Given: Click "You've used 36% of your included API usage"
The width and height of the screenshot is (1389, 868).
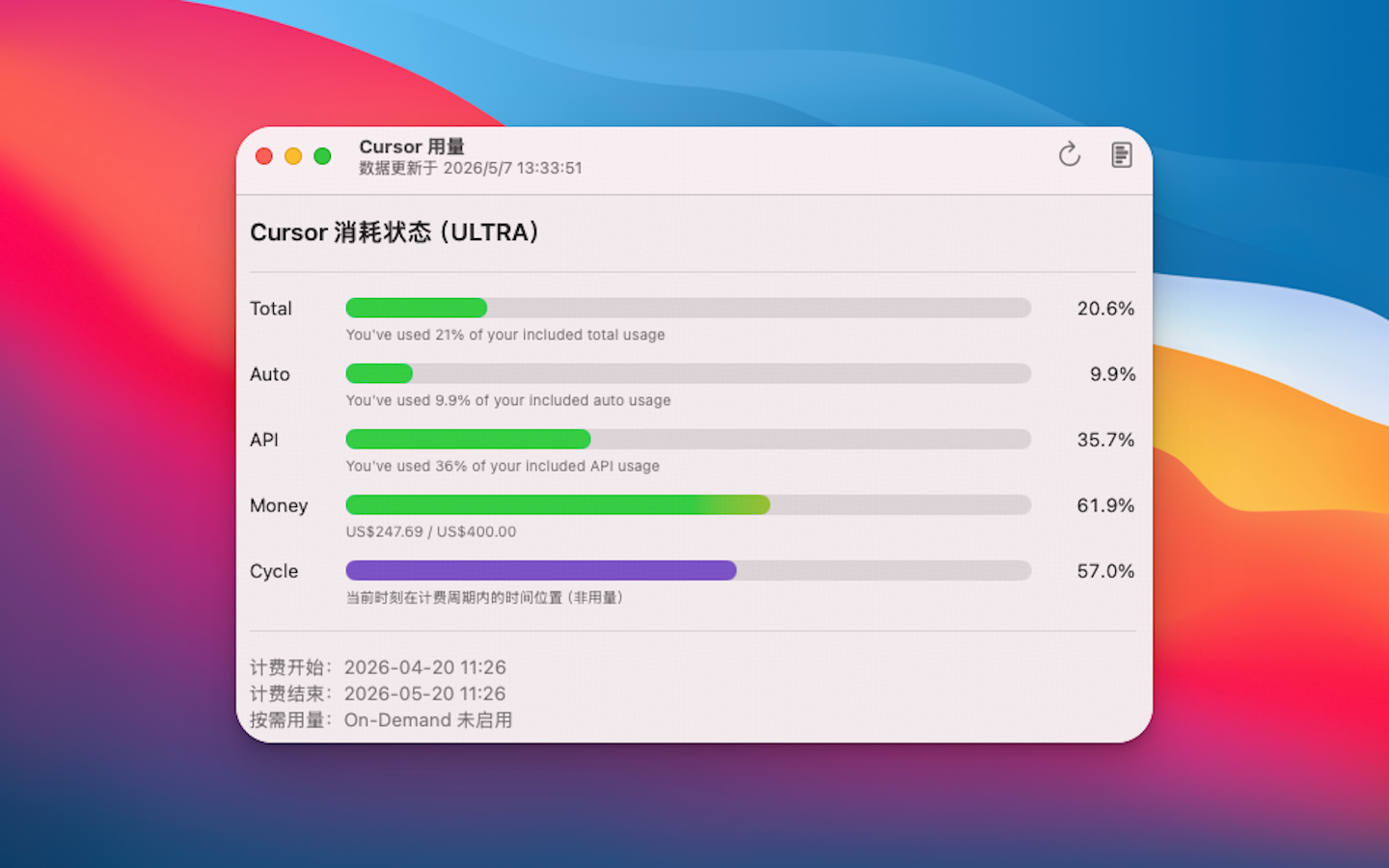Looking at the screenshot, I should [x=503, y=466].
